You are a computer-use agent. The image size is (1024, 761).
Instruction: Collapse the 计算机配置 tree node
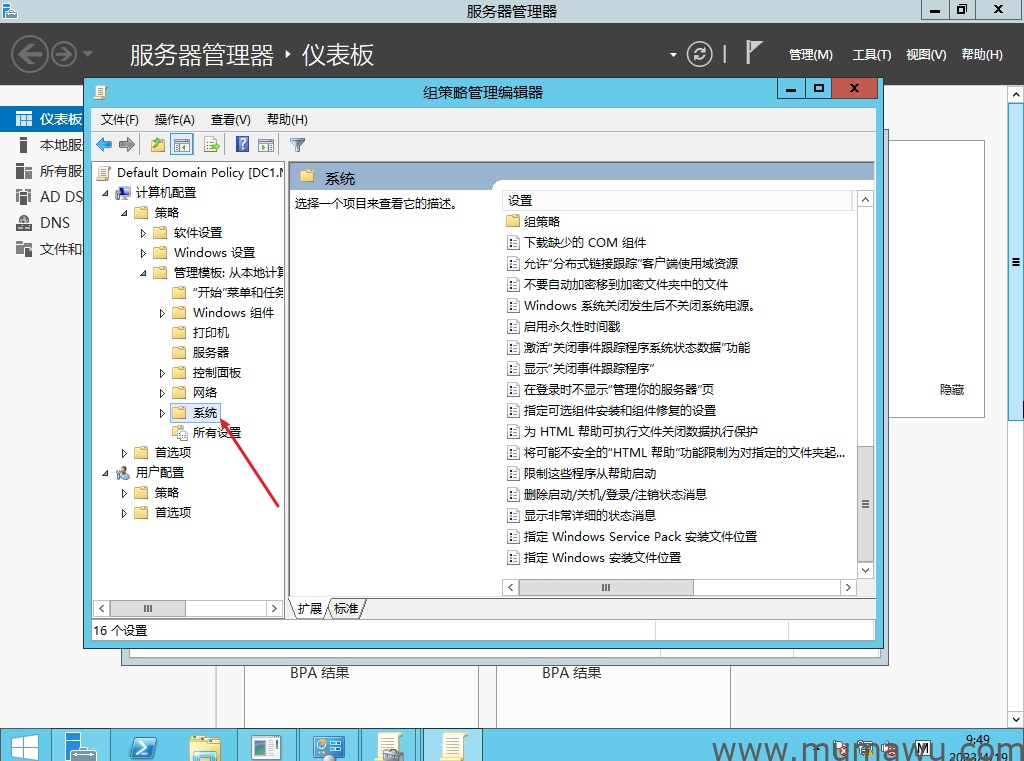point(105,193)
